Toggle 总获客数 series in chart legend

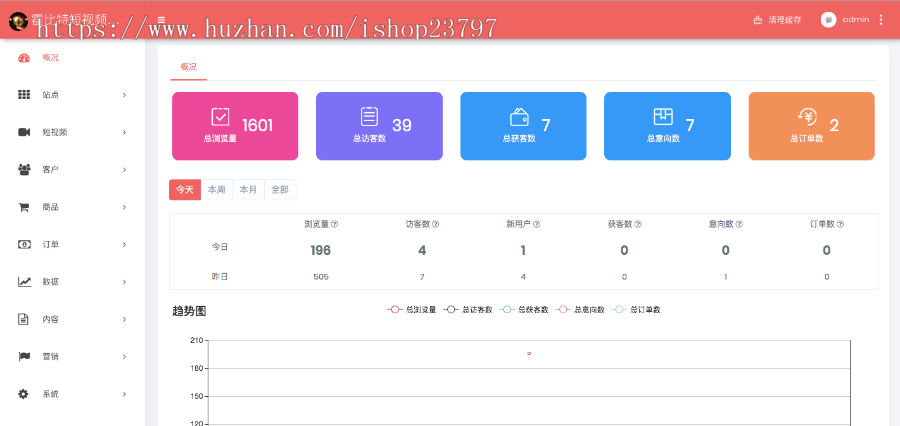pyautogui.click(x=524, y=309)
